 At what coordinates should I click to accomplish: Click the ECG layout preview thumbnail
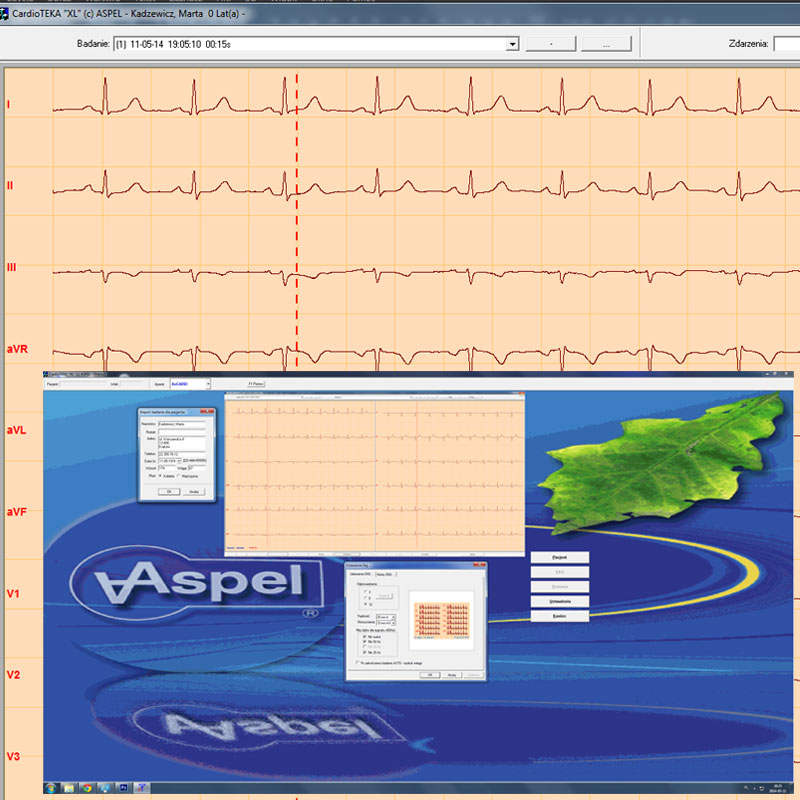pyautogui.click(x=442, y=621)
